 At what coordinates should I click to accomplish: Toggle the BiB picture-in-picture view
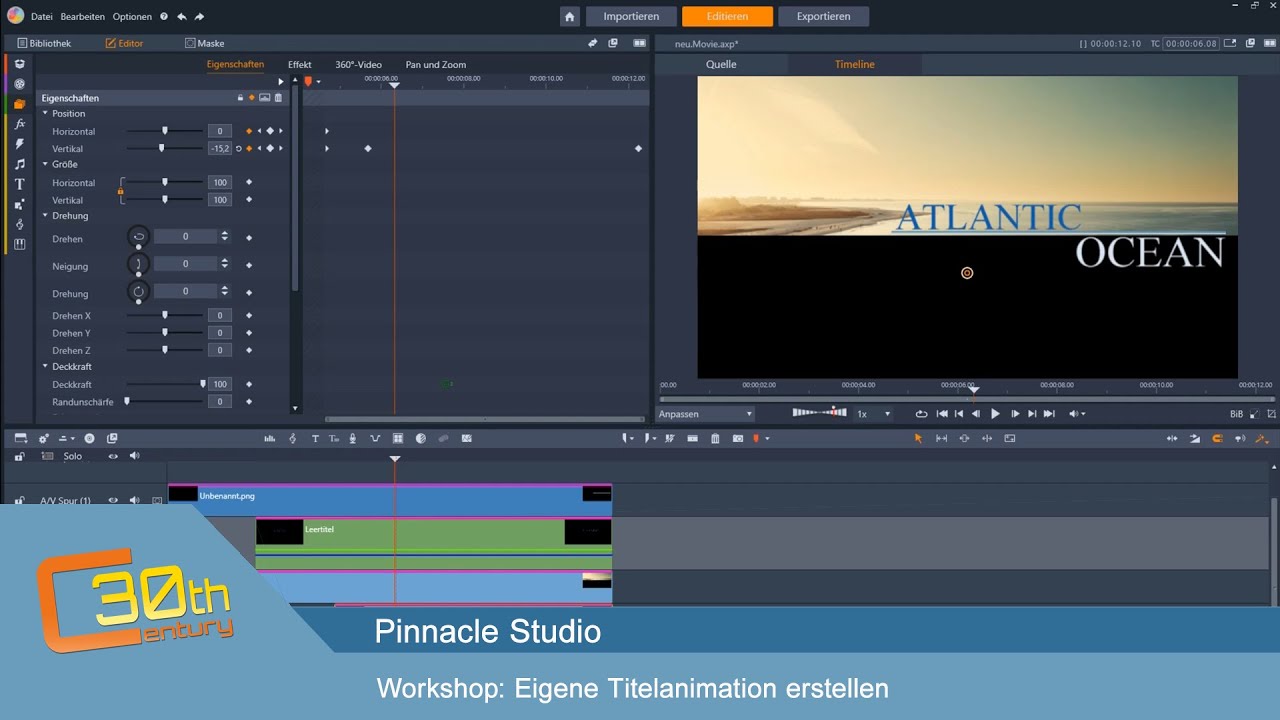pos(1237,414)
